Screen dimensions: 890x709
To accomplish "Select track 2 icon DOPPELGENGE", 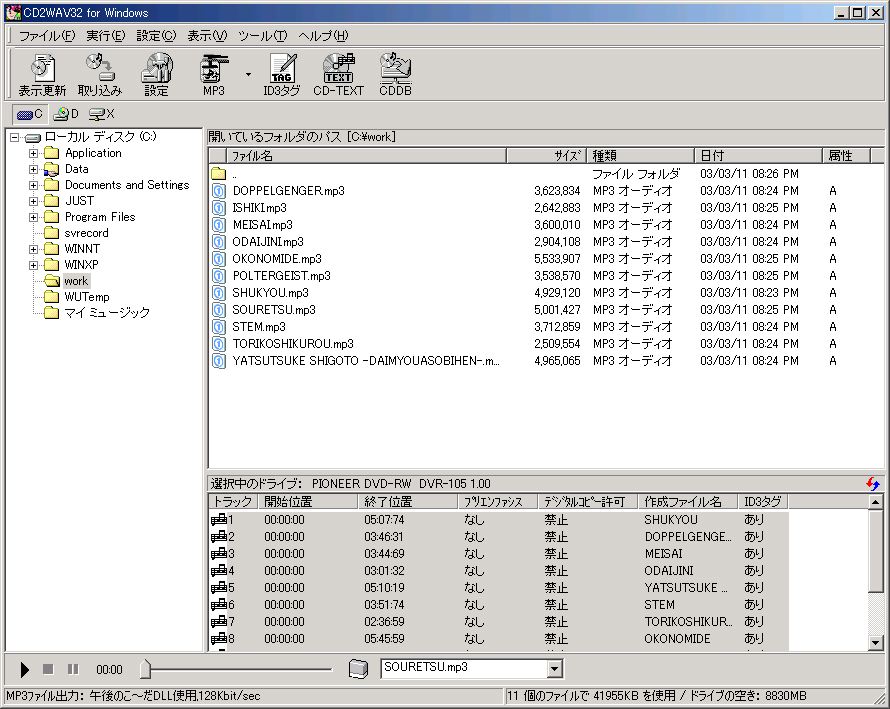I will (219, 536).
